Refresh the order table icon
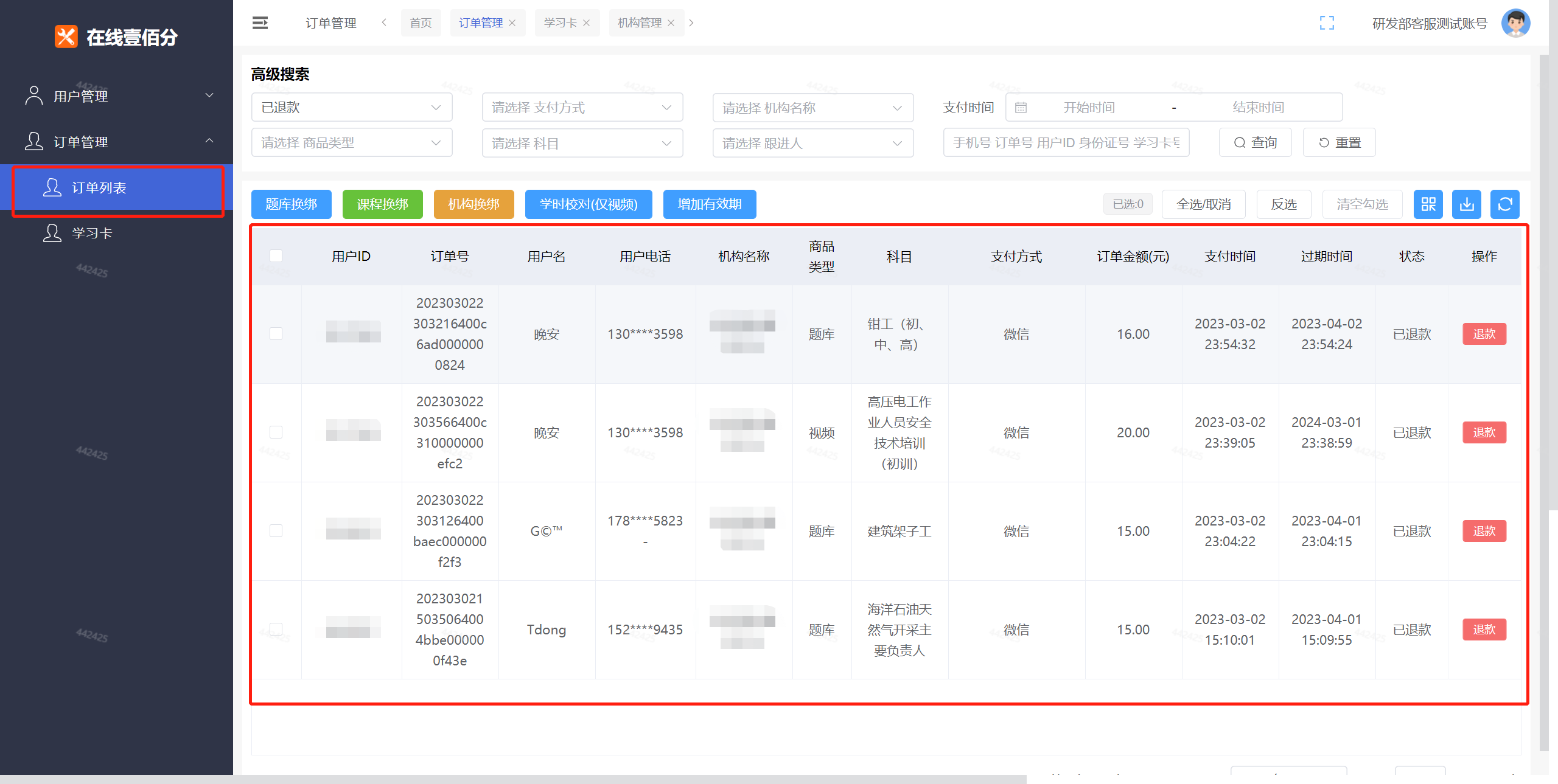The image size is (1558, 784). (x=1505, y=204)
